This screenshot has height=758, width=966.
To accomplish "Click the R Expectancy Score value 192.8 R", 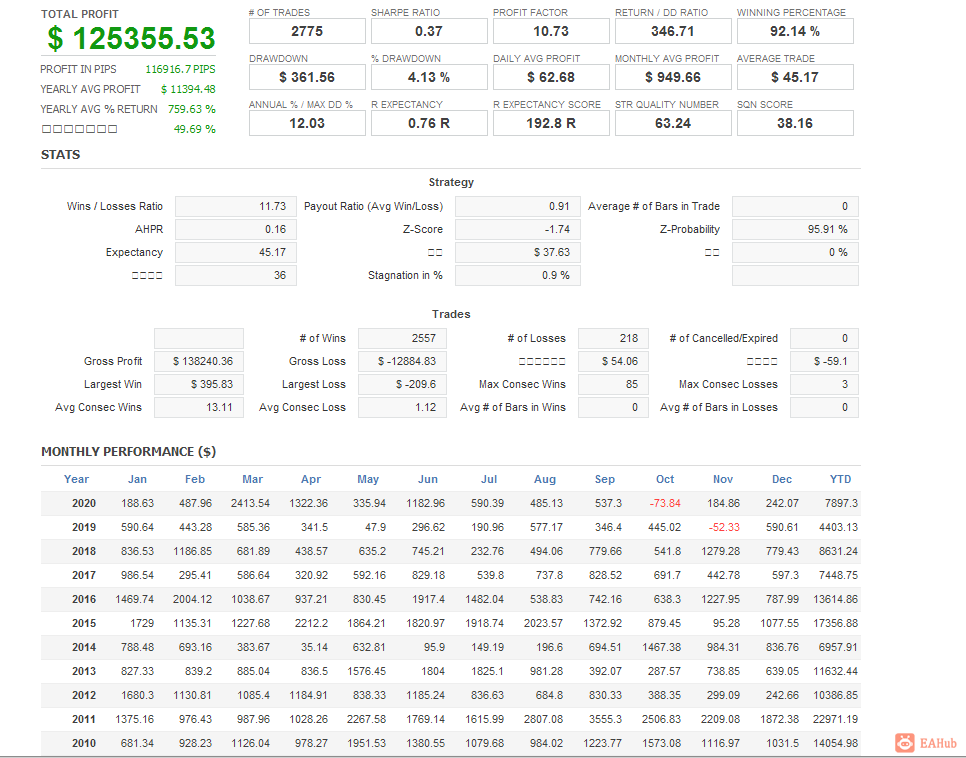I will (551, 123).
